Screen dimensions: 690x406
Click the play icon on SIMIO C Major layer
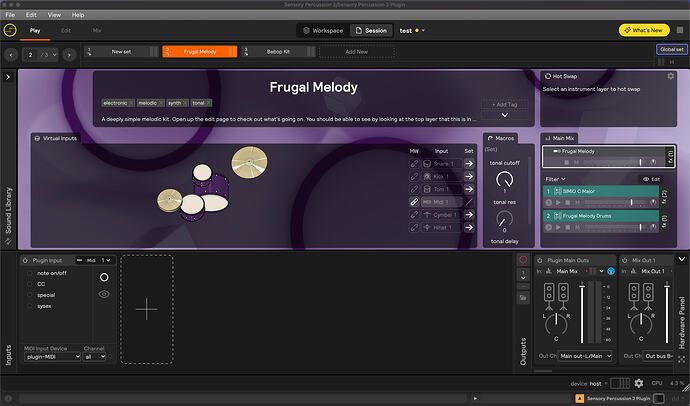[x=558, y=202]
